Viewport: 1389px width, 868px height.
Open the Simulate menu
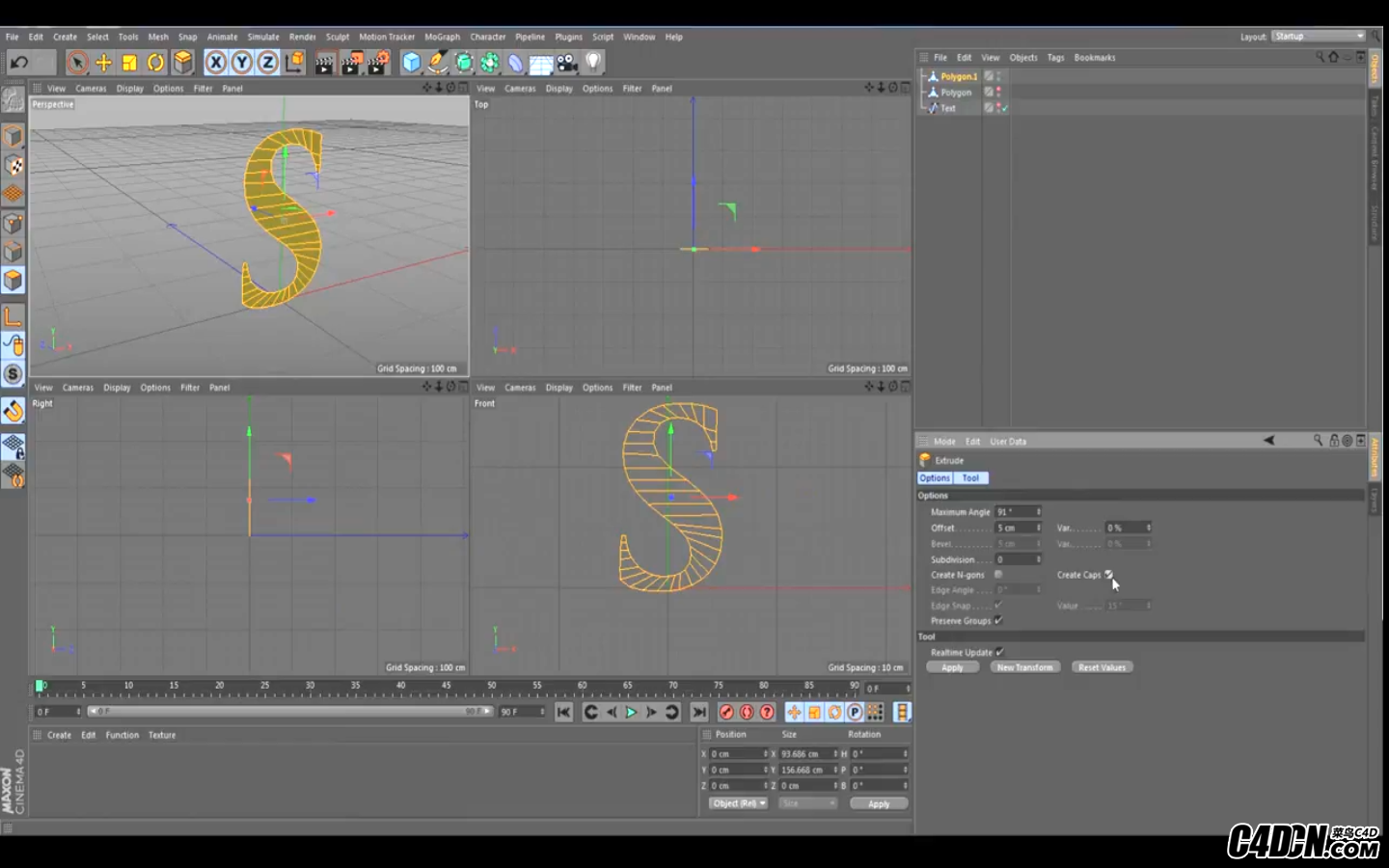pos(263,37)
